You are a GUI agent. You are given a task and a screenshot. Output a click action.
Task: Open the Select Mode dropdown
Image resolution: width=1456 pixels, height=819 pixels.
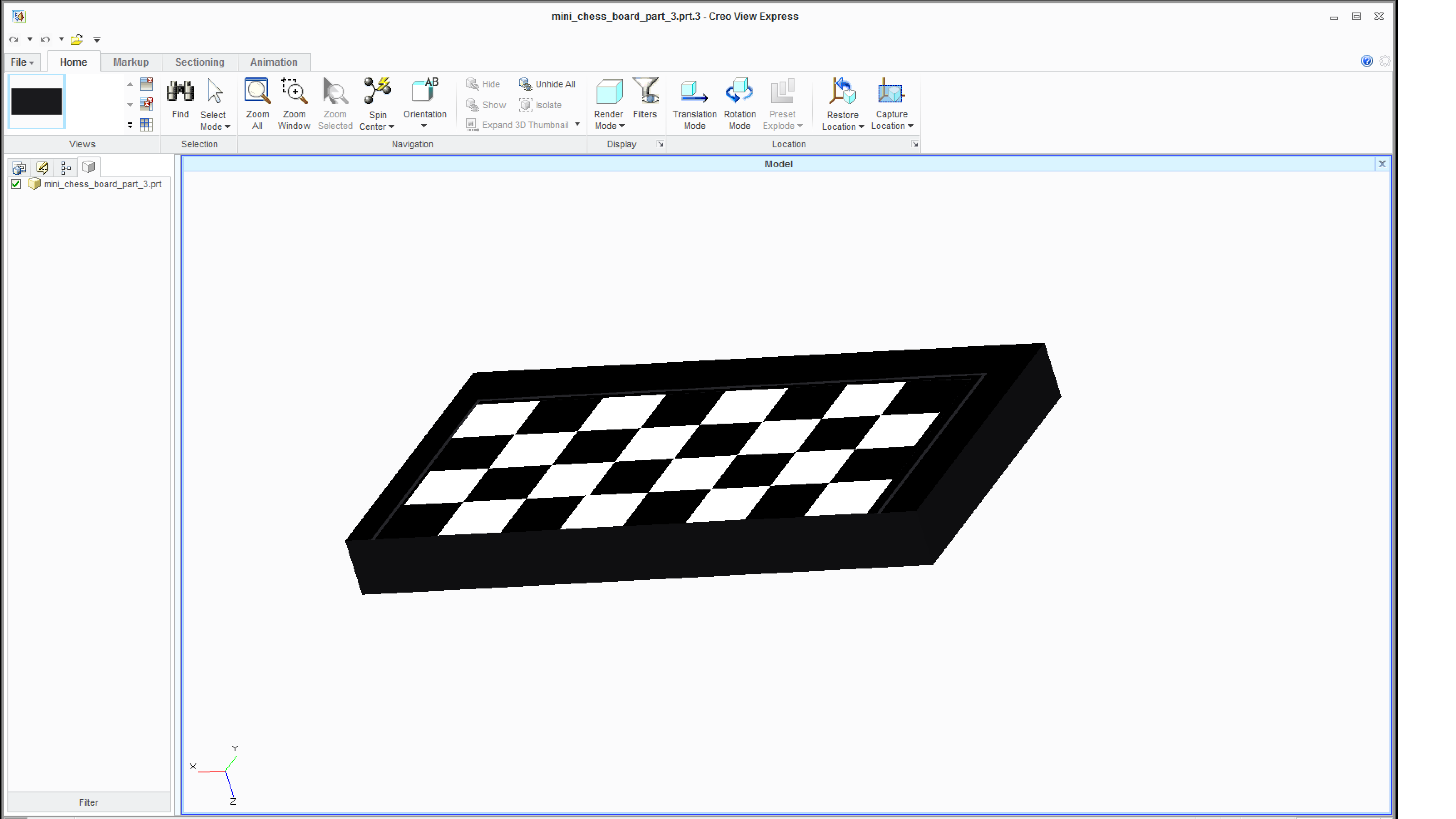point(227,127)
